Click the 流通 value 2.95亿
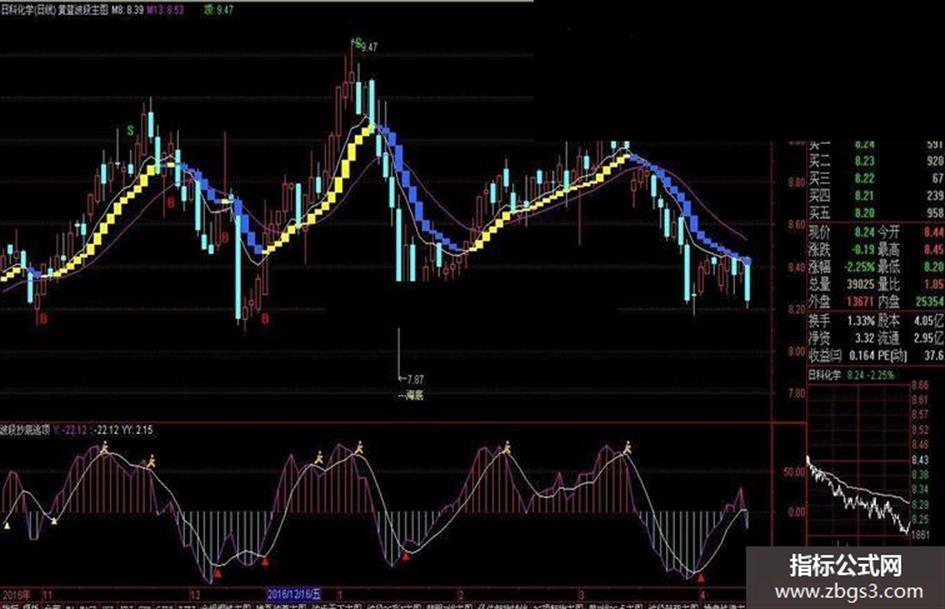 point(929,338)
